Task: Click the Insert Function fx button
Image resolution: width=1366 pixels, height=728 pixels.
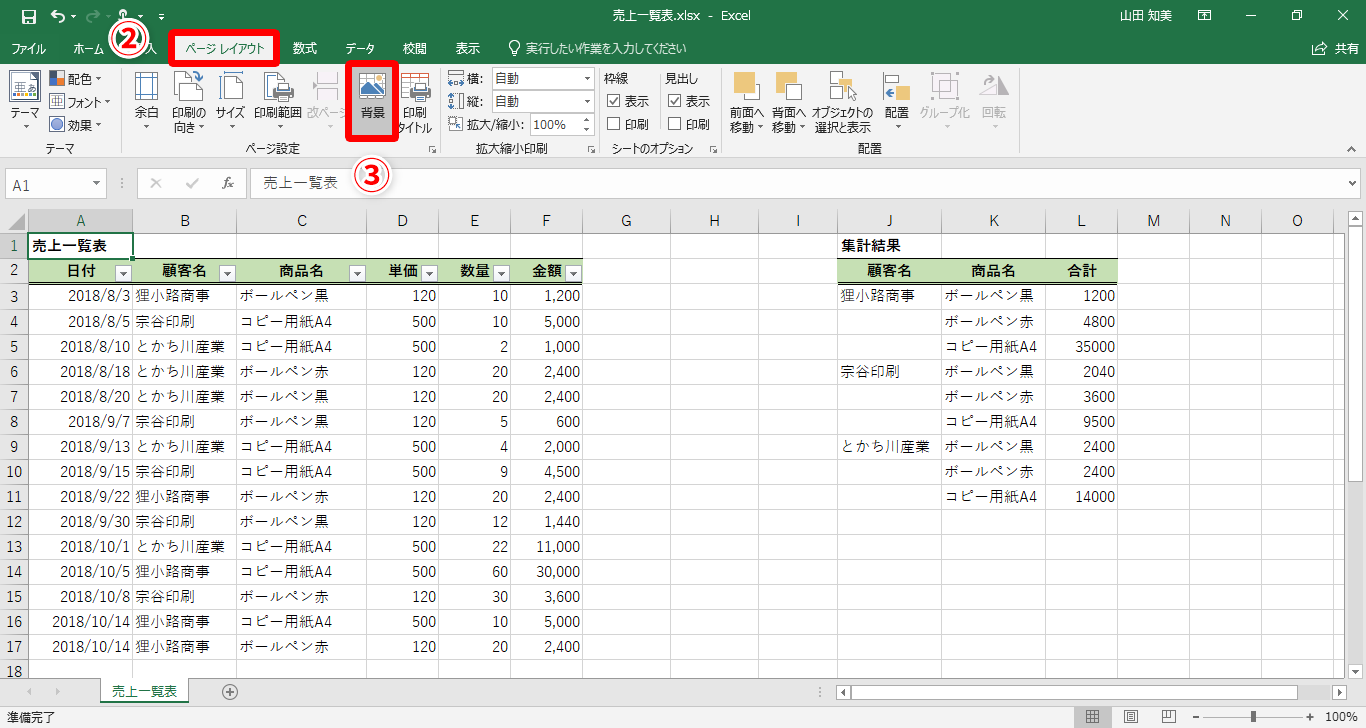Action: pyautogui.click(x=228, y=183)
